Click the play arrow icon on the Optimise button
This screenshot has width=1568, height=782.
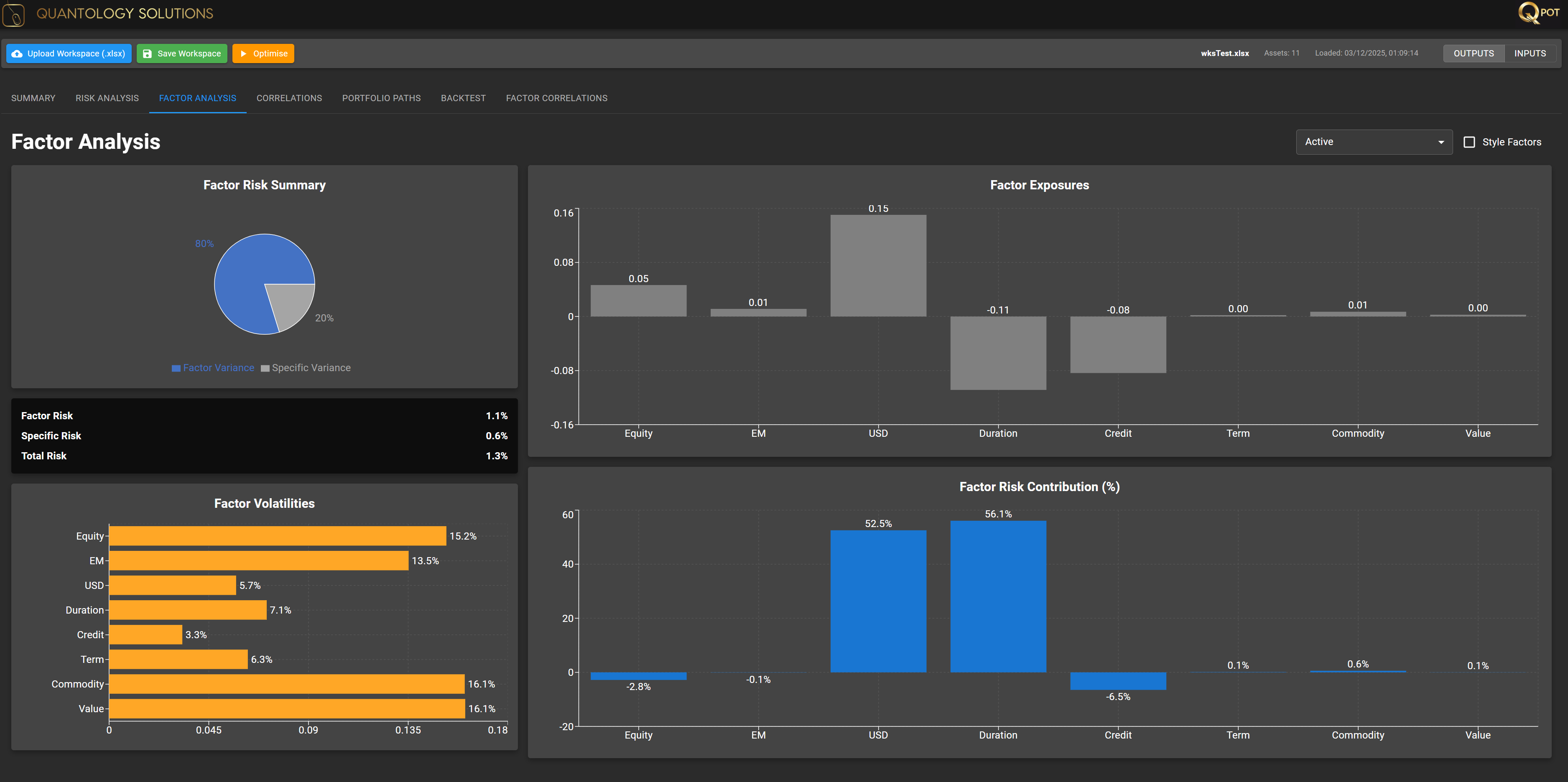(243, 53)
